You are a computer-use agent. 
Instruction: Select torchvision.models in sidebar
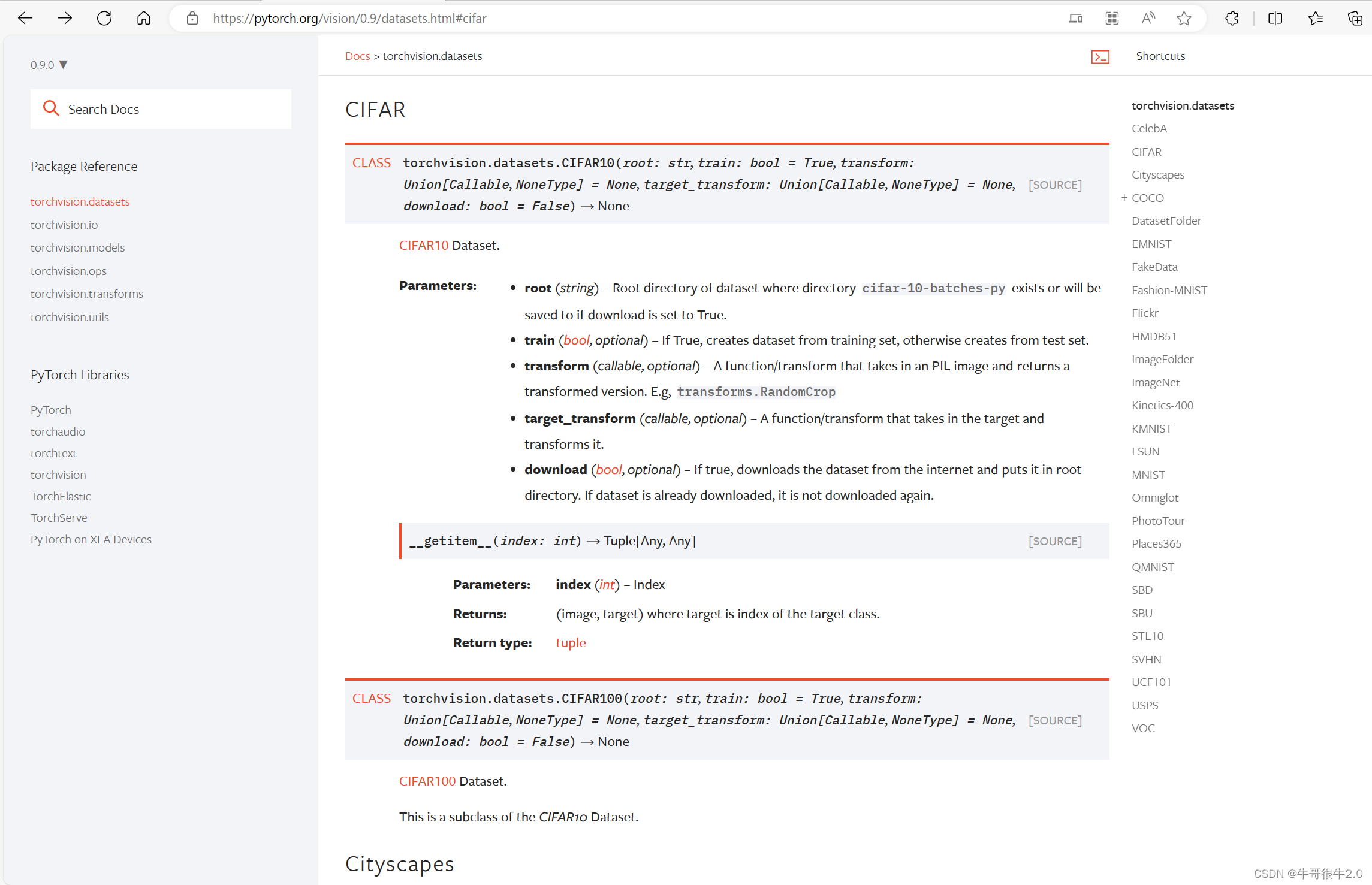tap(77, 247)
